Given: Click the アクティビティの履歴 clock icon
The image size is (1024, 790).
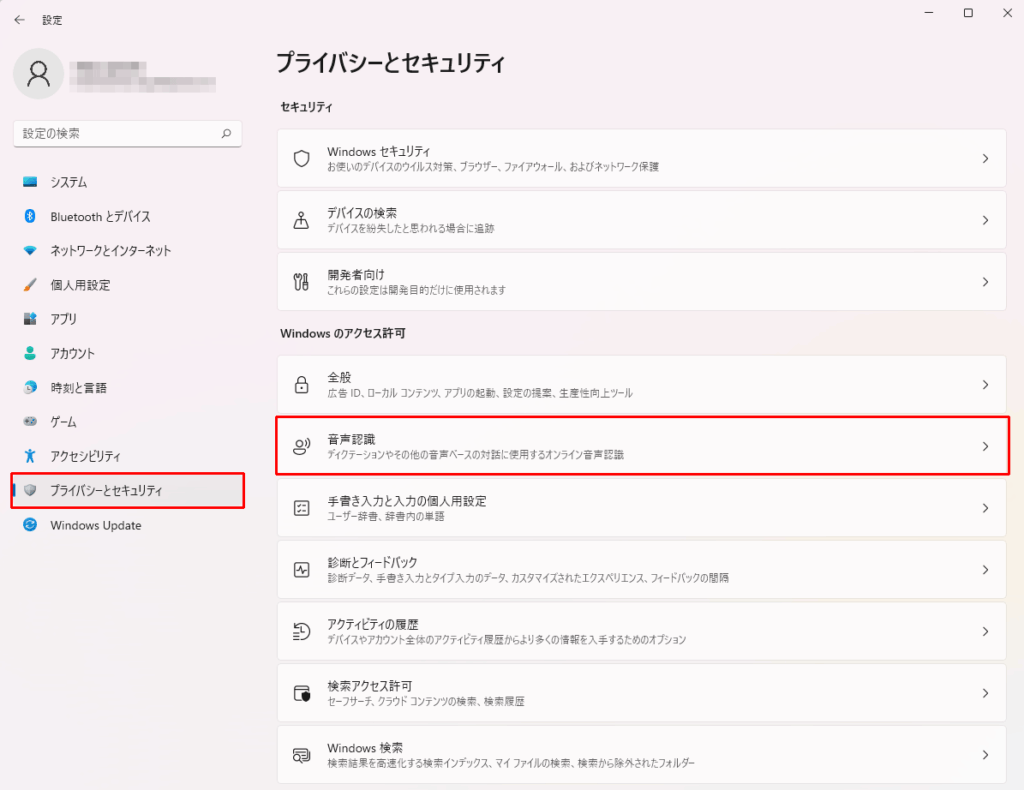Looking at the screenshot, I should (x=301, y=631).
